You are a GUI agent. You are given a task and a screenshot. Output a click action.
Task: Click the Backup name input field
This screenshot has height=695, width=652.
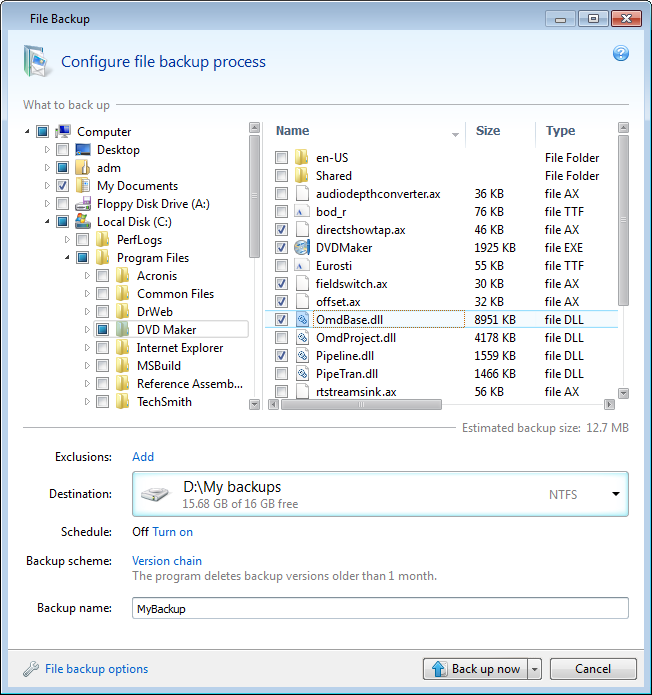pos(380,608)
